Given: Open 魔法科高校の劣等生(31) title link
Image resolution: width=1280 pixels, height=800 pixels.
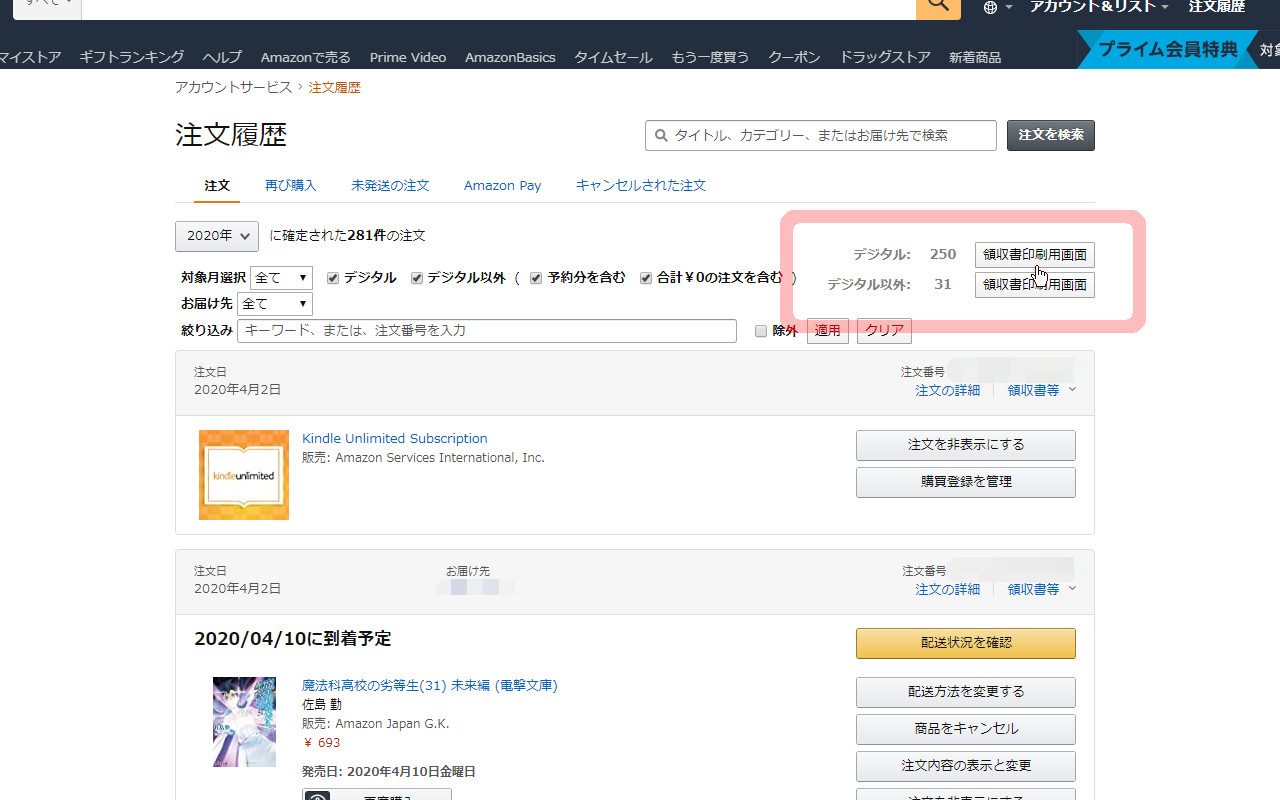Looking at the screenshot, I should click(430, 686).
